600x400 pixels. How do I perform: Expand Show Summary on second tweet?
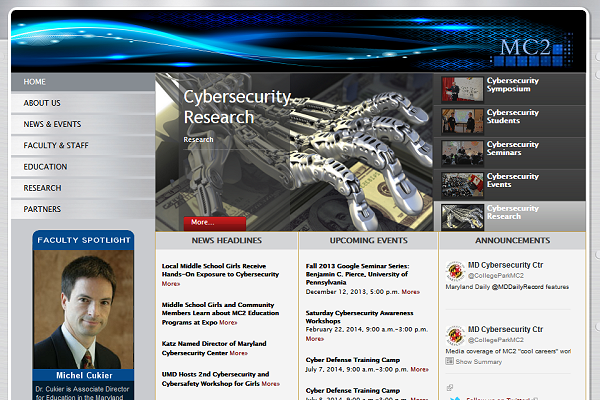tap(478, 362)
